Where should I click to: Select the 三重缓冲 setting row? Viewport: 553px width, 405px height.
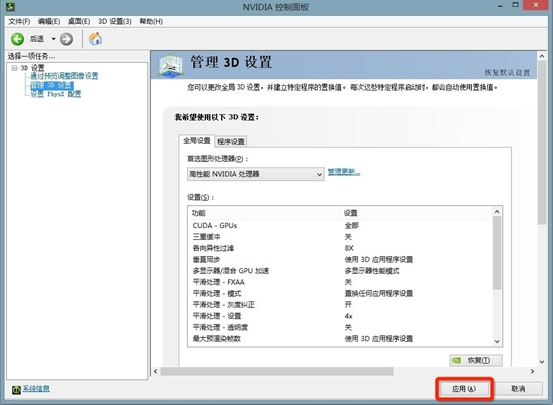pos(340,237)
